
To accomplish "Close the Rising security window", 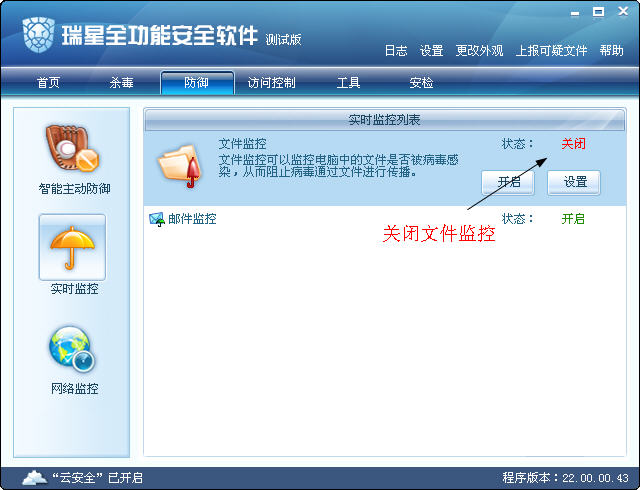I will [623, 11].
